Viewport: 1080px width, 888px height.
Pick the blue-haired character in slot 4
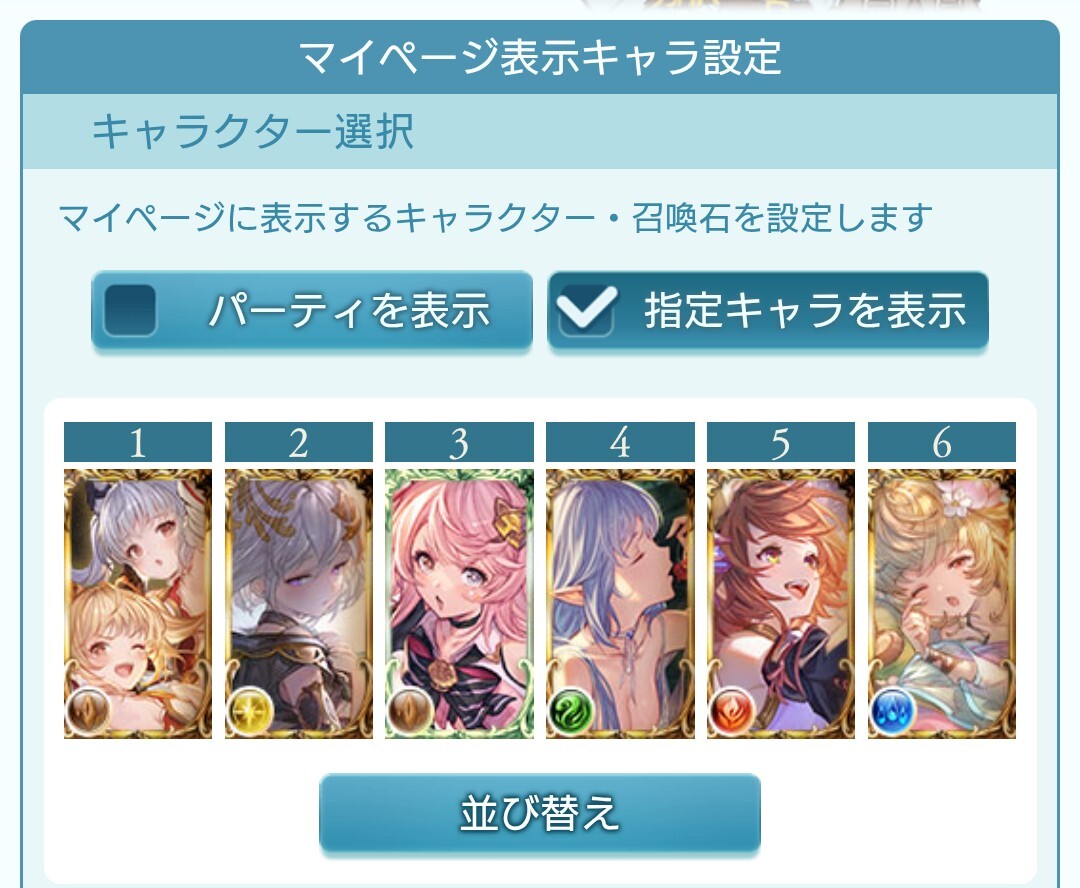pos(620,603)
